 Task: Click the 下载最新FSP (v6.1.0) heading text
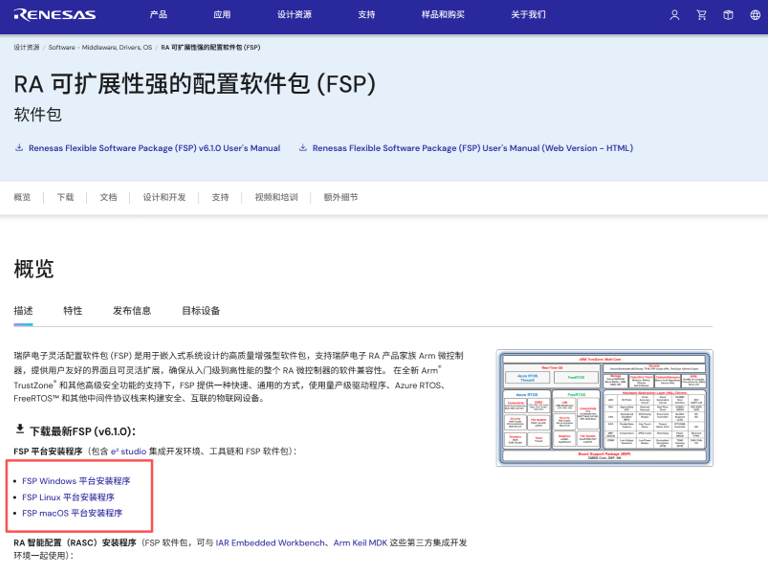tap(83, 431)
